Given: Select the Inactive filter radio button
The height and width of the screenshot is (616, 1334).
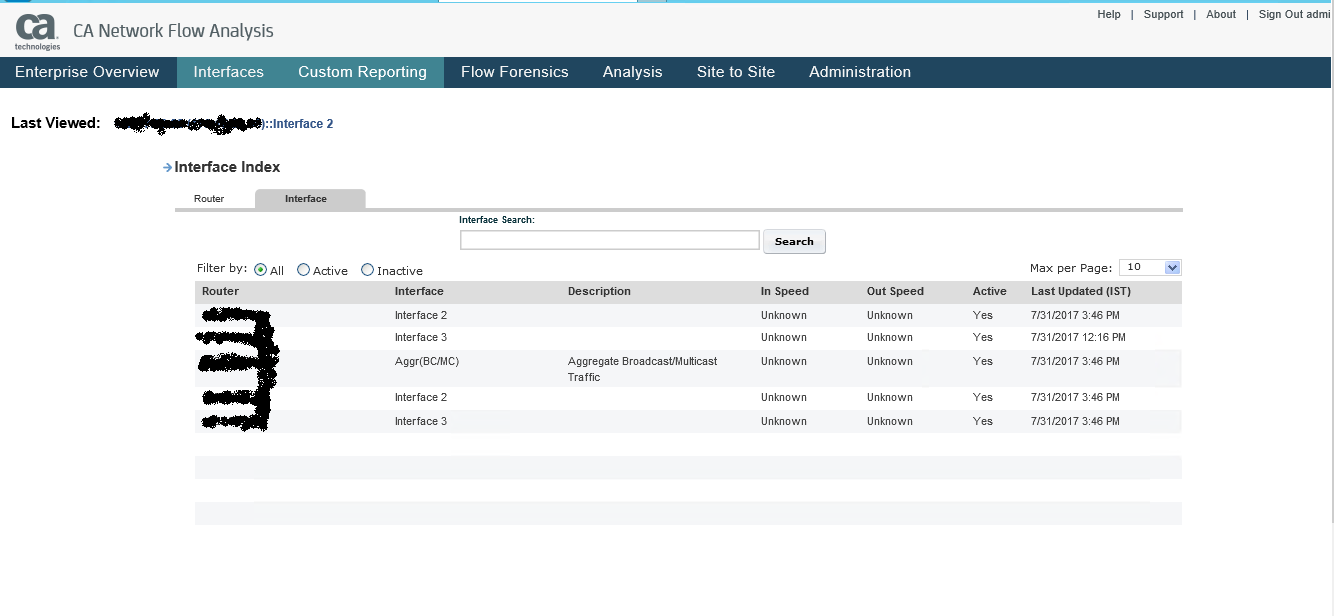Looking at the screenshot, I should [x=368, y=270].
